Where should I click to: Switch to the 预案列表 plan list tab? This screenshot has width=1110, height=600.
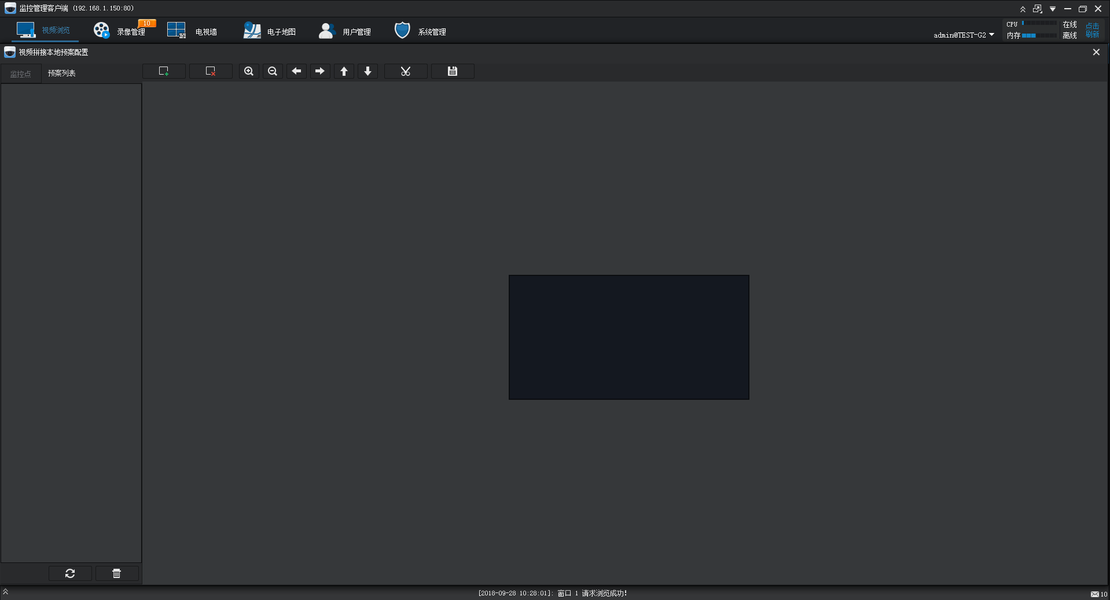click(x=62, y=73)
